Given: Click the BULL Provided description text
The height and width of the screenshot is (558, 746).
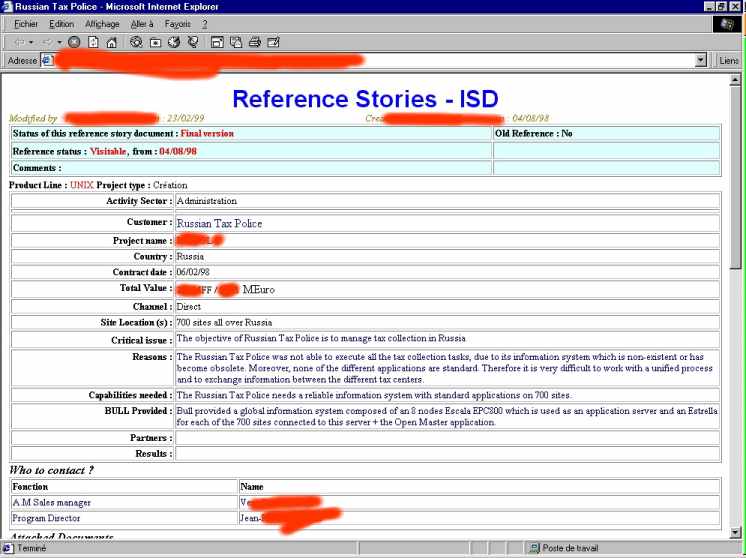Looking at the screenshot, I should [x=447, y=417].
